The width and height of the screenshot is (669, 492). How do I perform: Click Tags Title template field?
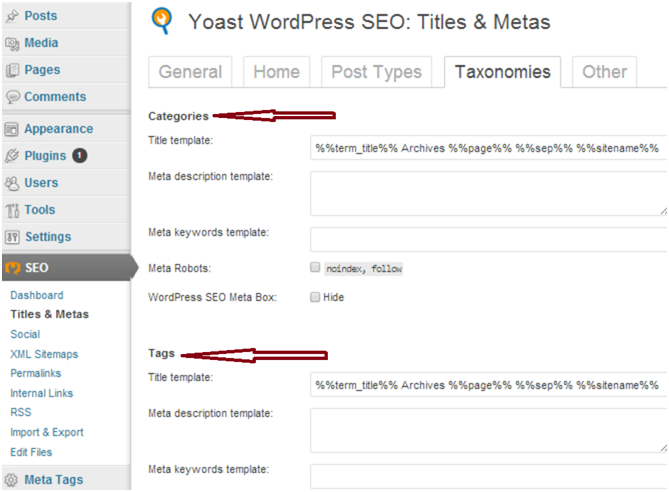click(489, 385)
